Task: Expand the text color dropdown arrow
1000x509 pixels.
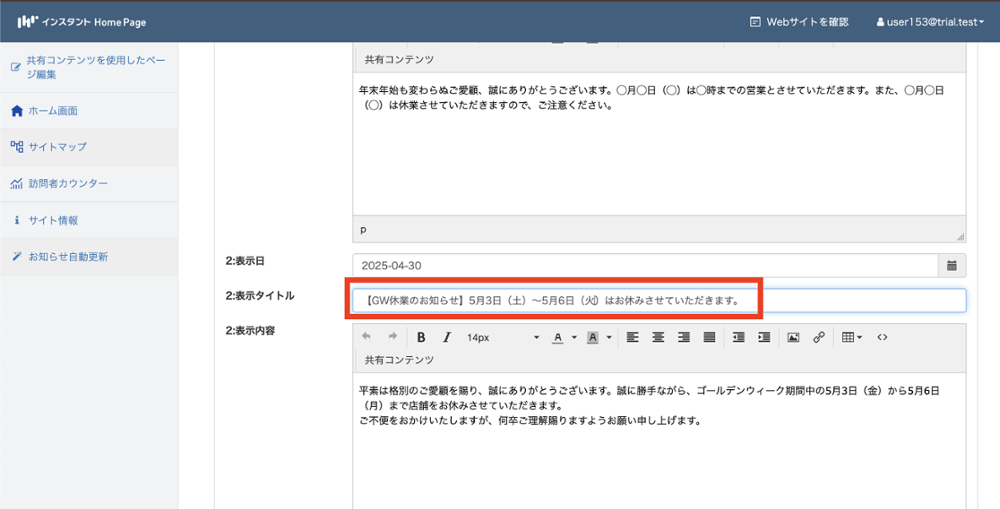Action: click(574, 338)
